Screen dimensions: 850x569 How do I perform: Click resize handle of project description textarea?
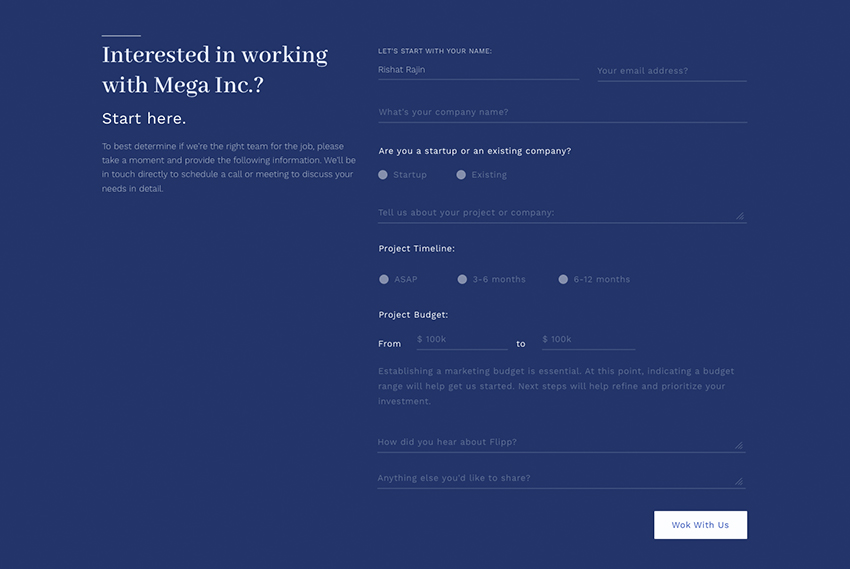coord(739,215)
